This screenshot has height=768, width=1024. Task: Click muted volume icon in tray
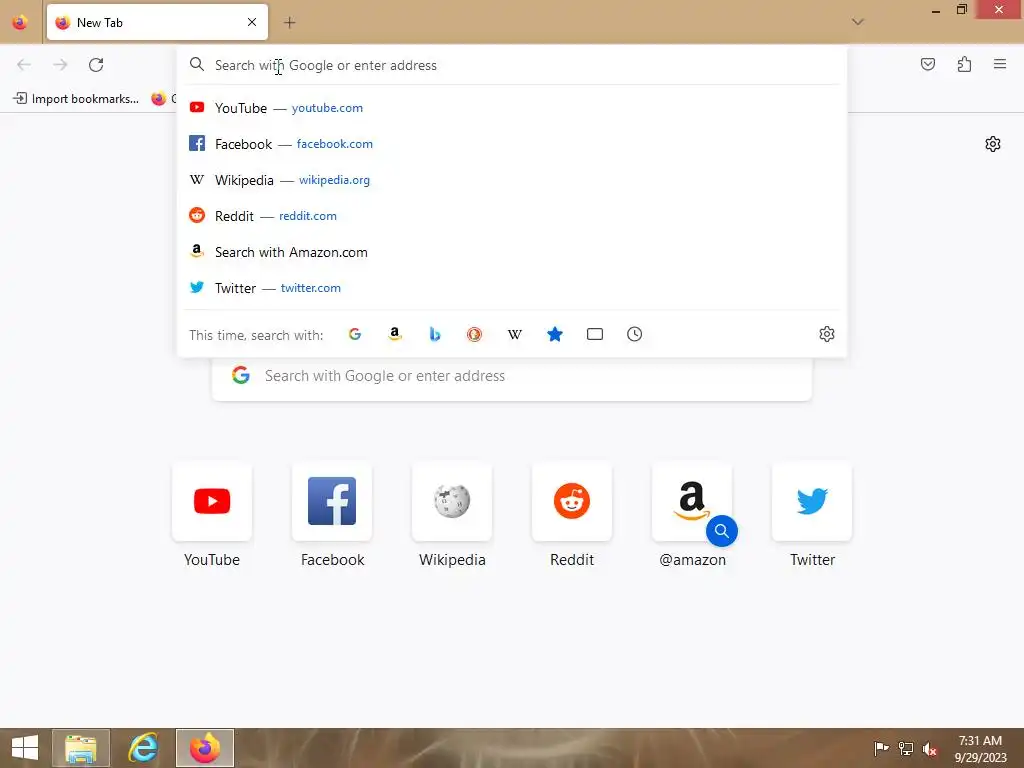930,748
